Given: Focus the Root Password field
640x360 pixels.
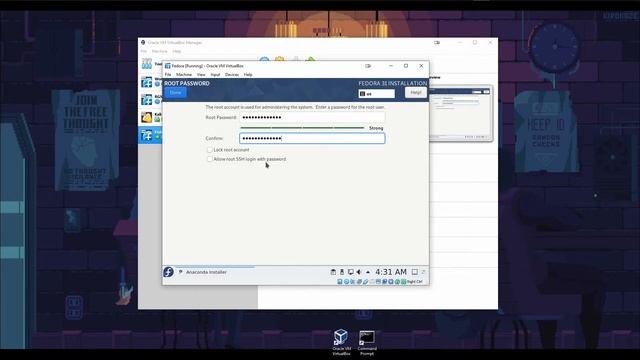Looking at the screenshot, I should pos(312,118).
